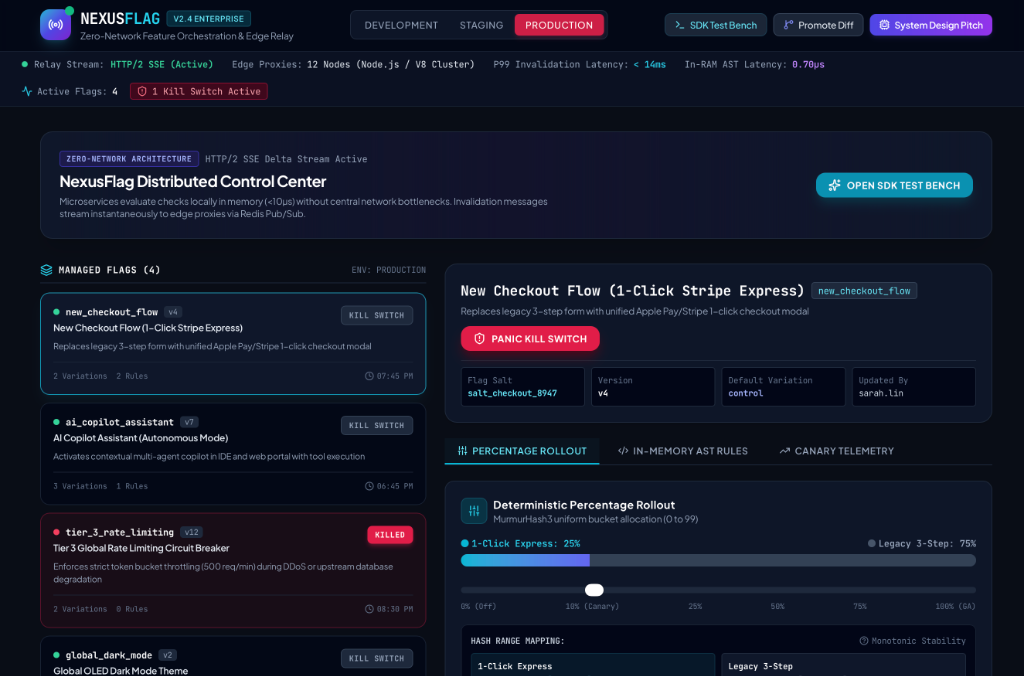Click the shield icon in Kill Switch Active badge
1024x676 pixels.
(x=142, y=91)
